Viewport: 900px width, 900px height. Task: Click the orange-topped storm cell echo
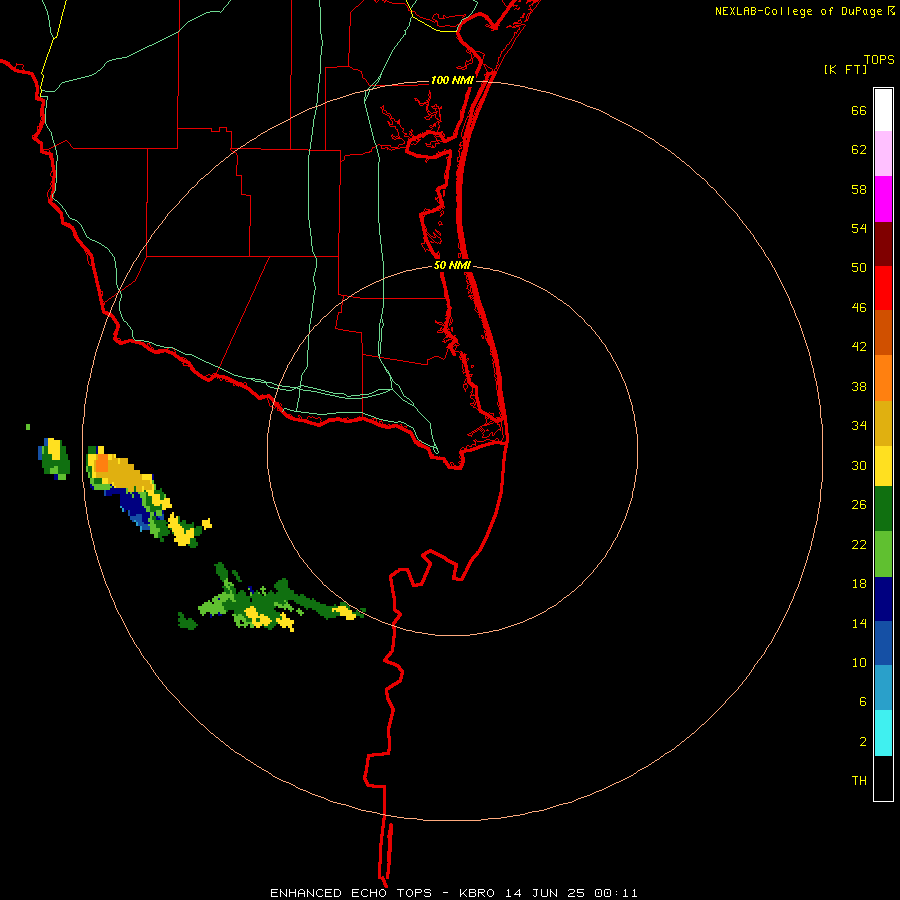pyautogui.click(x=102, y=463)
